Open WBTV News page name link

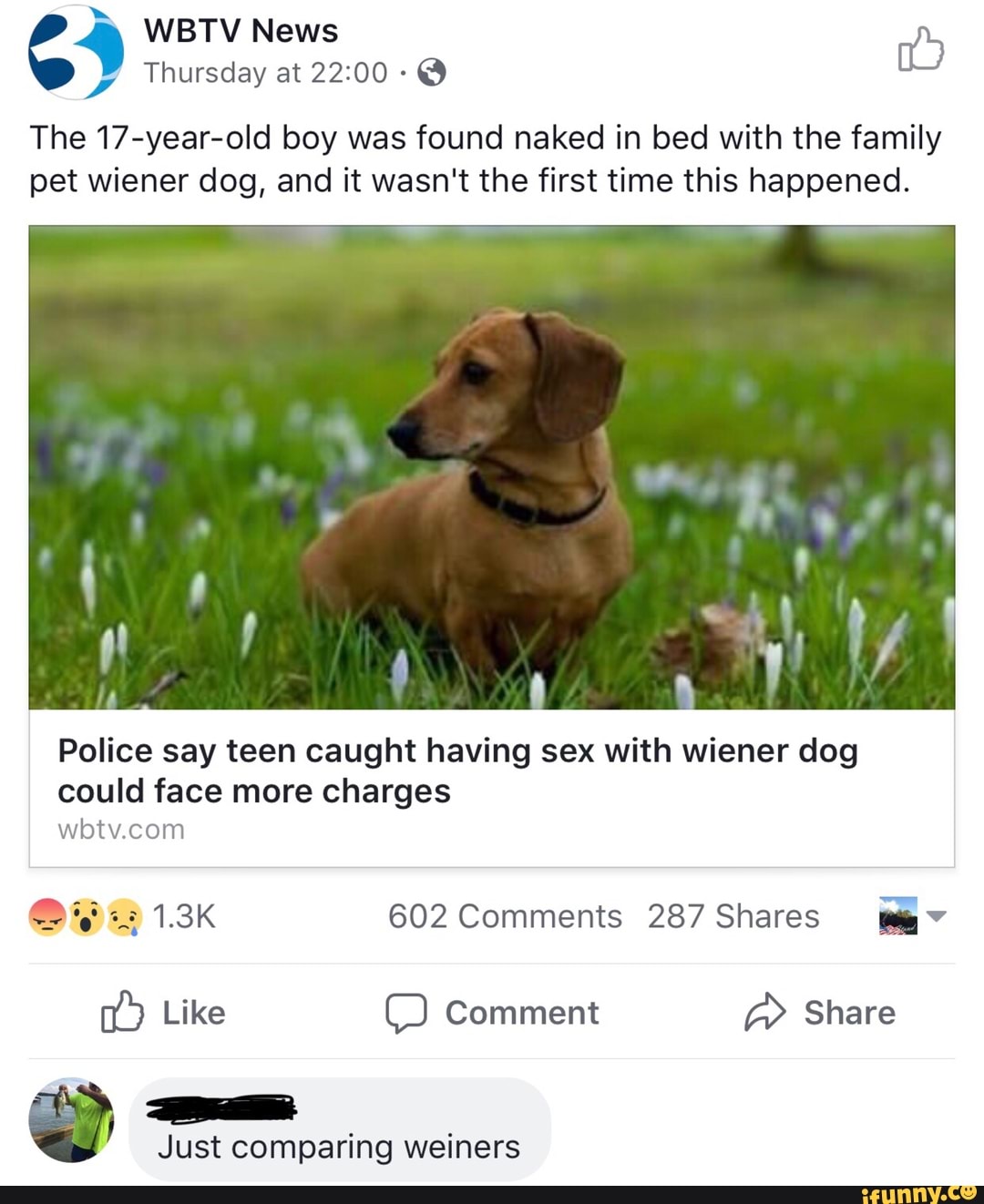click(x=241, y=31)
